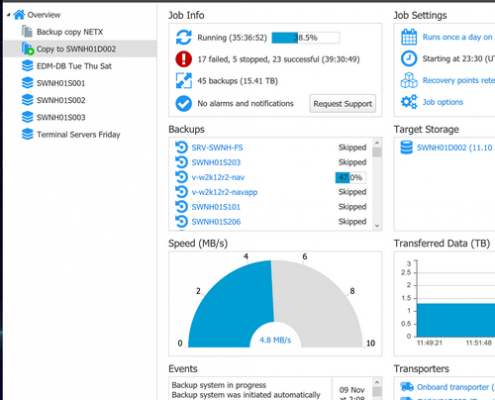Click the Request Support button
The width and height of the screenshot is (495, 400).
click(343, 104)
